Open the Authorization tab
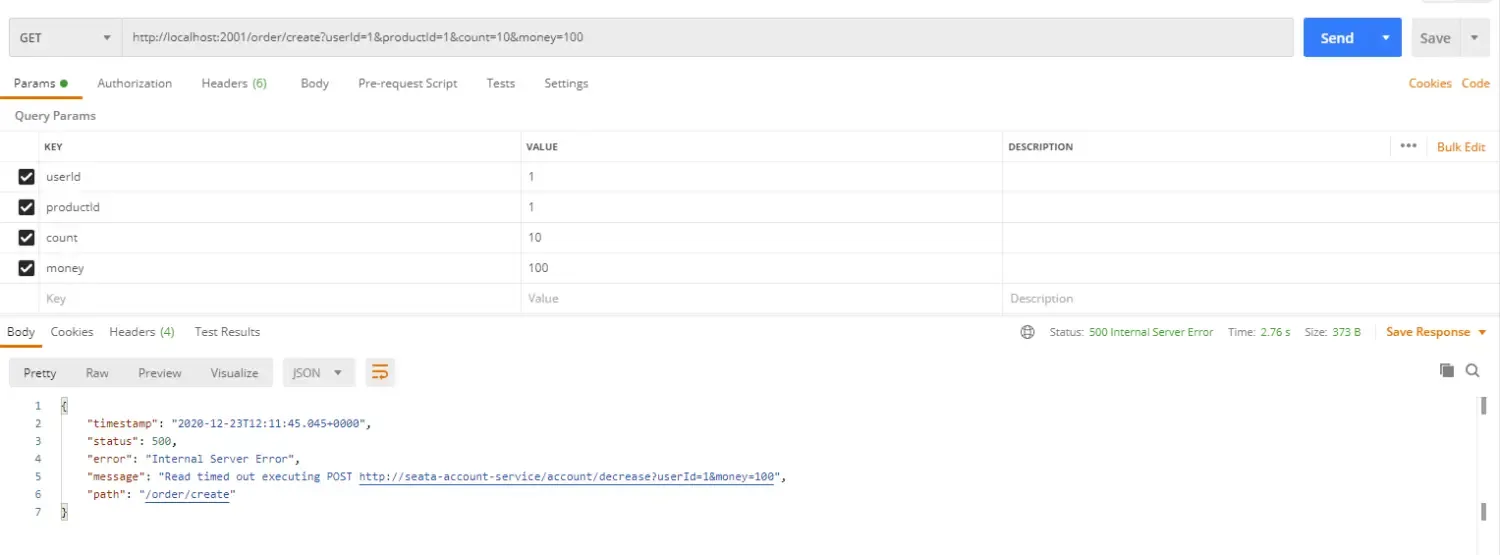The height and width of the screenshot is (555, 1500). [135, 83]
